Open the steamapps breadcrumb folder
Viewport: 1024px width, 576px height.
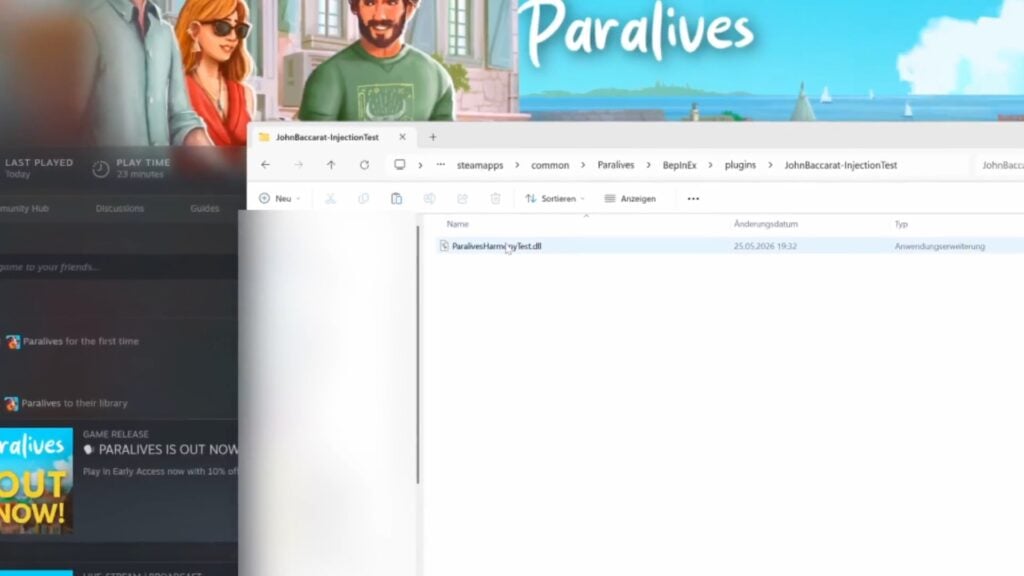tap(480, 165)
